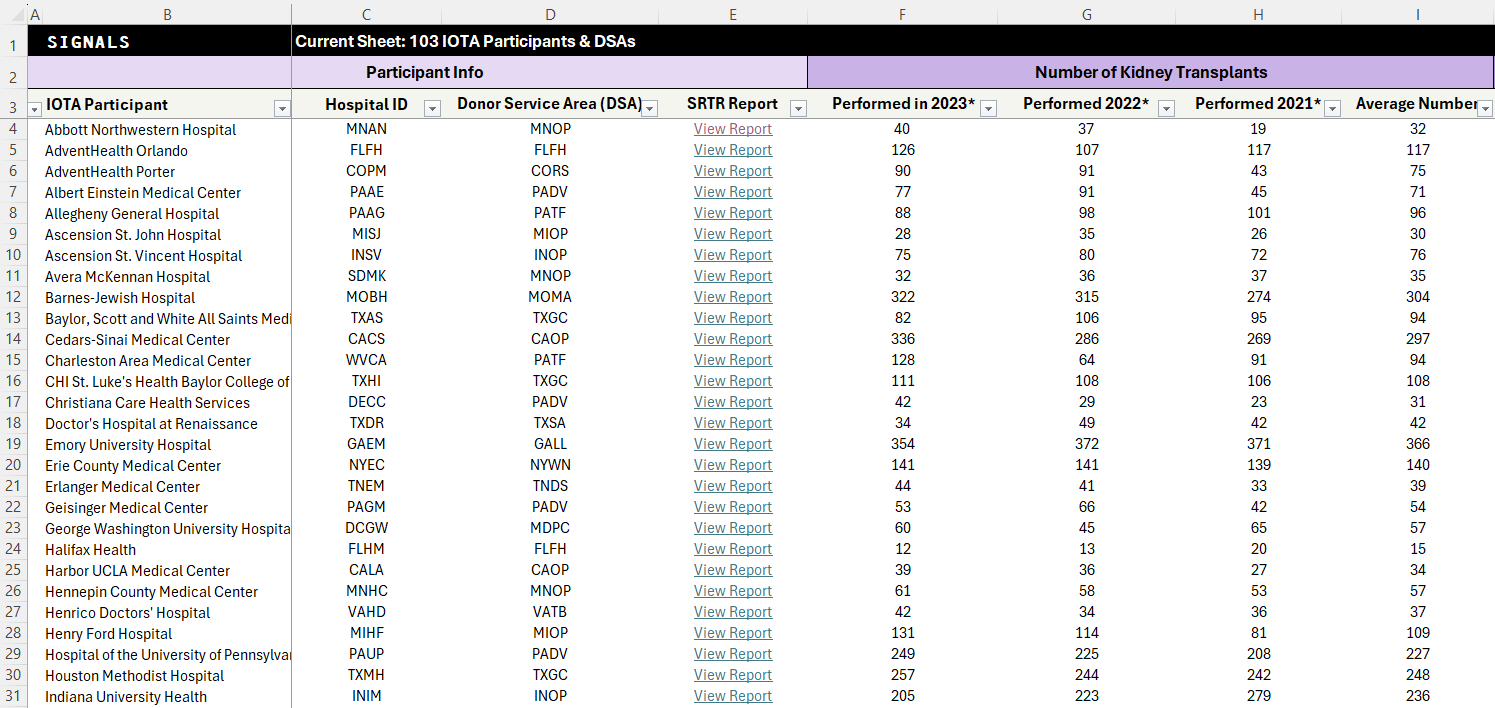Open the Performed in 2023 filter dropdown
The image size is (1495, 708).
pyautogui.click(x=988, y=108)
